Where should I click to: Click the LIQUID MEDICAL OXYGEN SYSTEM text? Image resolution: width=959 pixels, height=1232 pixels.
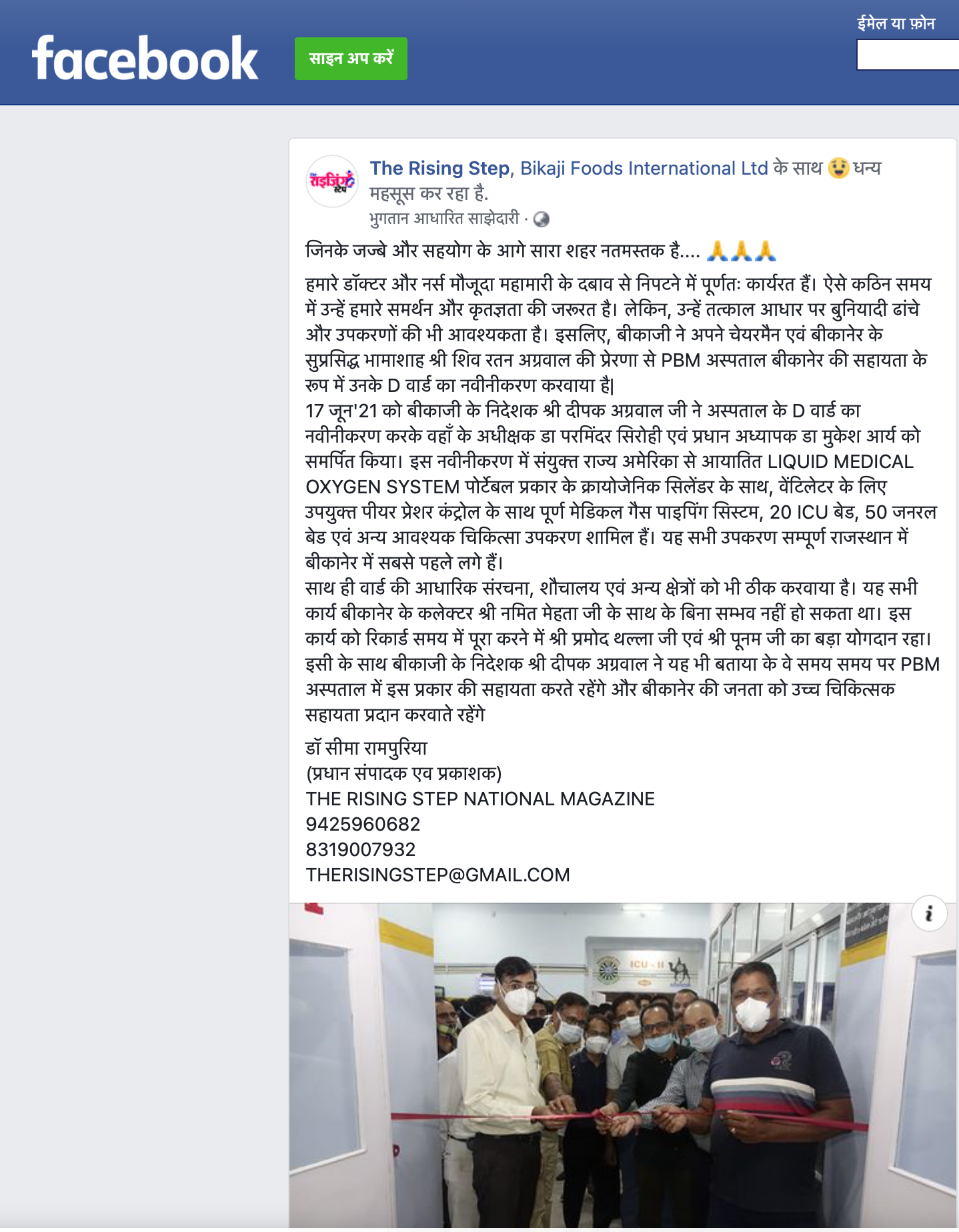(x=610, y=474)
